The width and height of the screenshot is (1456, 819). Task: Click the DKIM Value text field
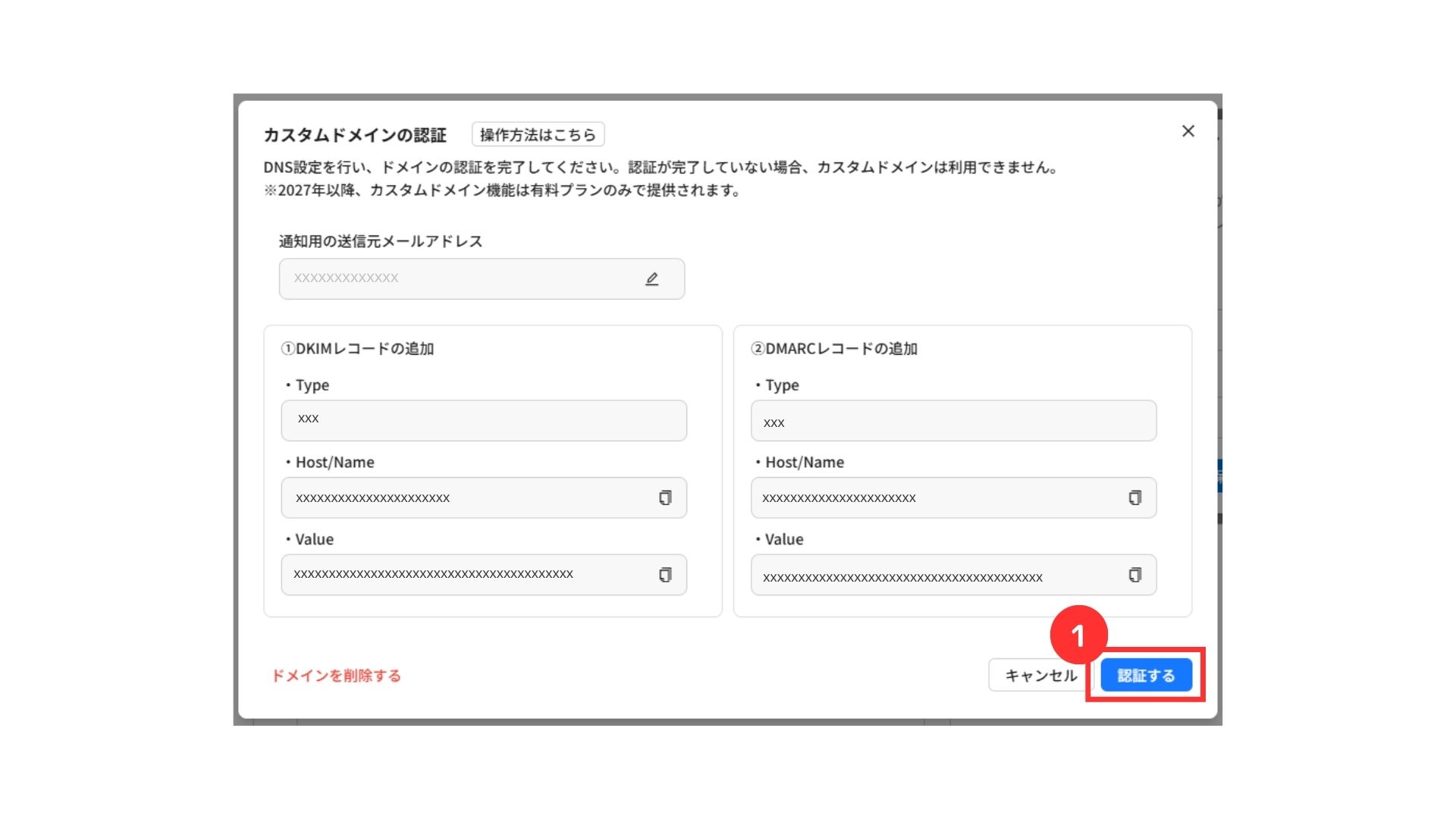point(463,575)
